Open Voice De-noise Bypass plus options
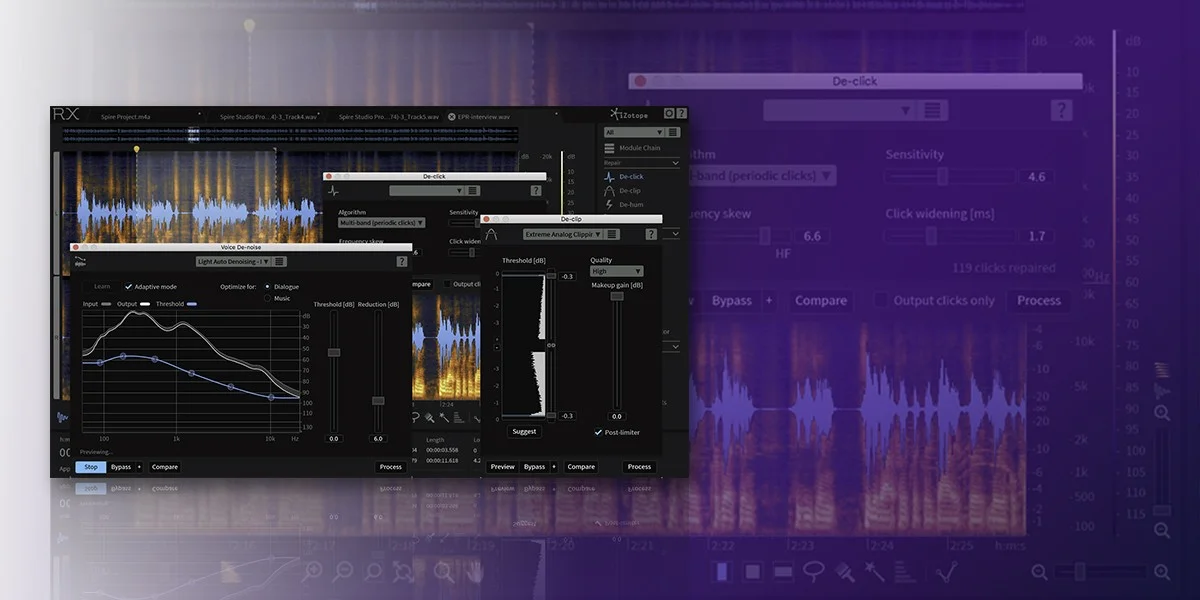 click(139, 467)
